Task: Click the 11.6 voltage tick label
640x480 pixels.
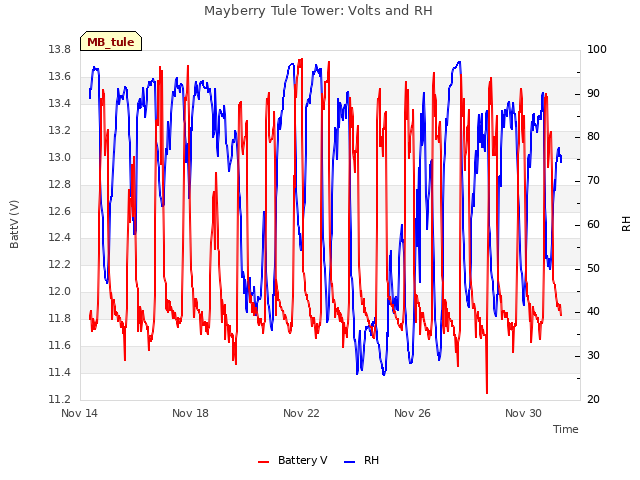Action: (60, 346)
